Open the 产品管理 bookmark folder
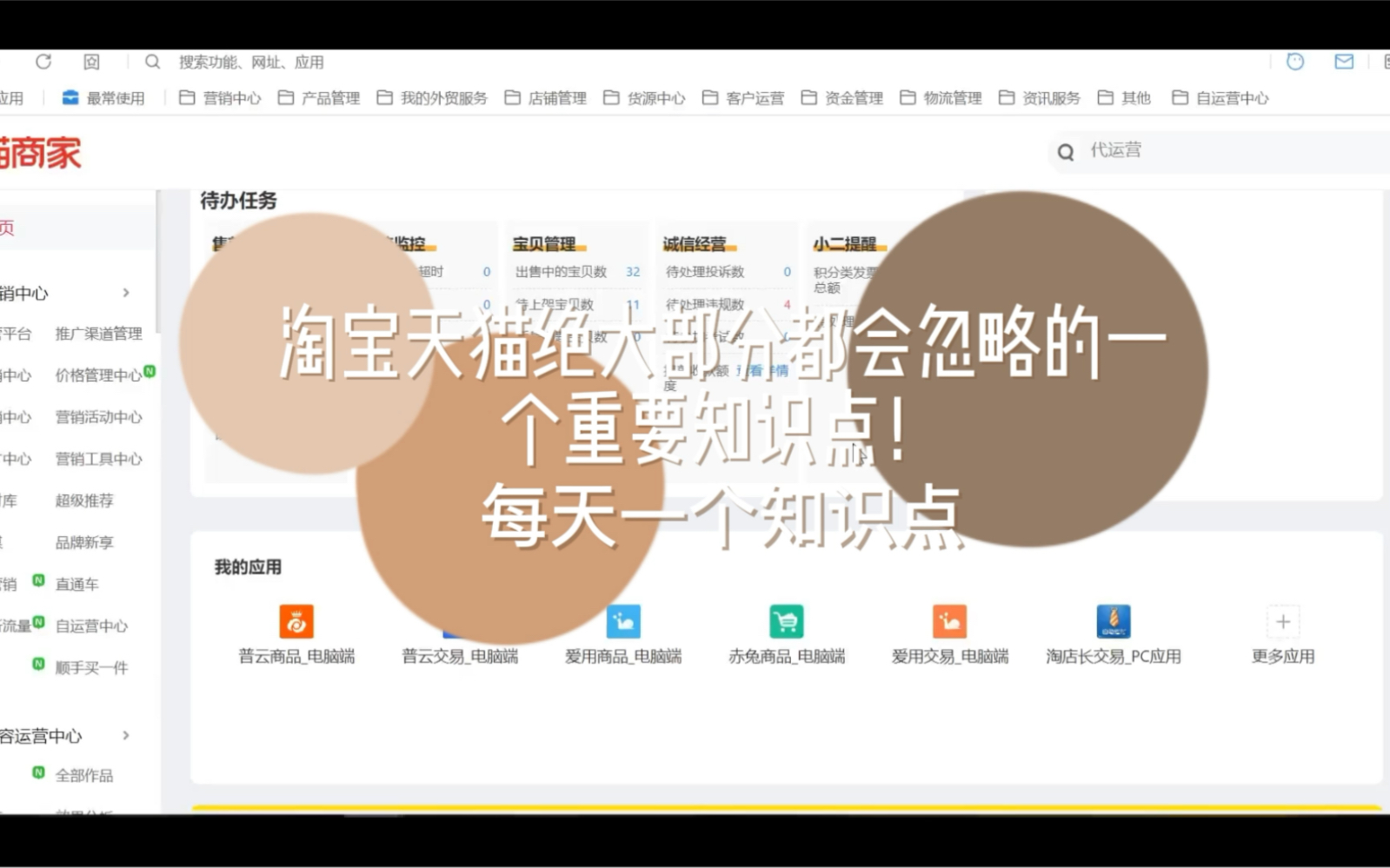Image resolution: width=1390 pixels, height=868 pixels. point(318,98)
